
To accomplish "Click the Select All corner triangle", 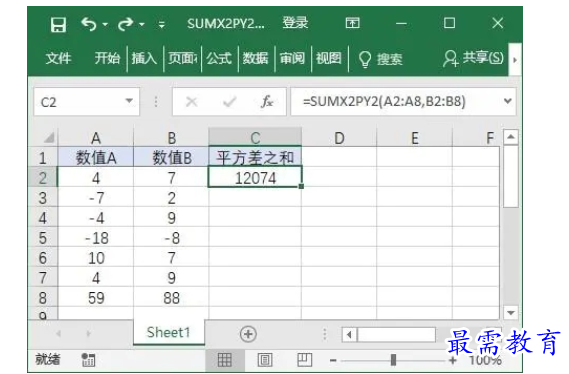I will [49, 138].
